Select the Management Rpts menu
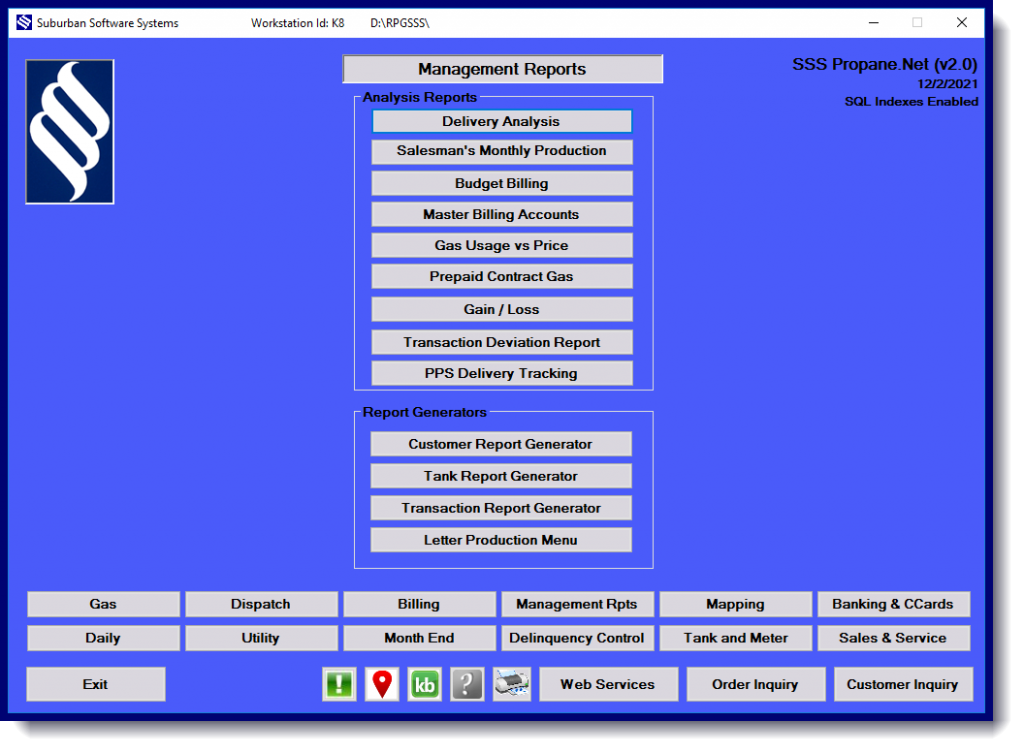This screenshot has height=752, width=1024. click(x=577, y=604)
